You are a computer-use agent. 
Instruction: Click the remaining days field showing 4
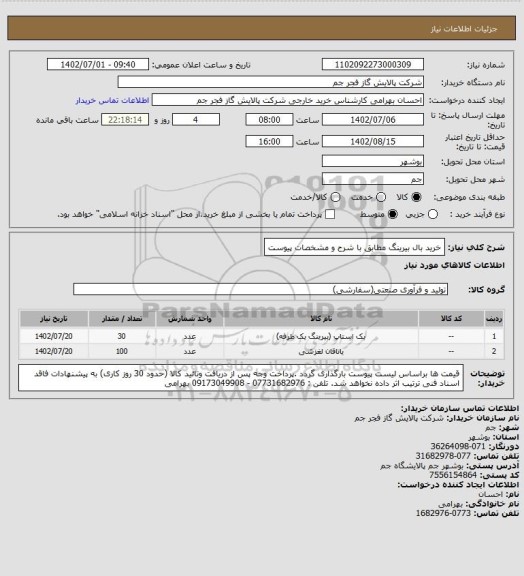coord(196,120)
